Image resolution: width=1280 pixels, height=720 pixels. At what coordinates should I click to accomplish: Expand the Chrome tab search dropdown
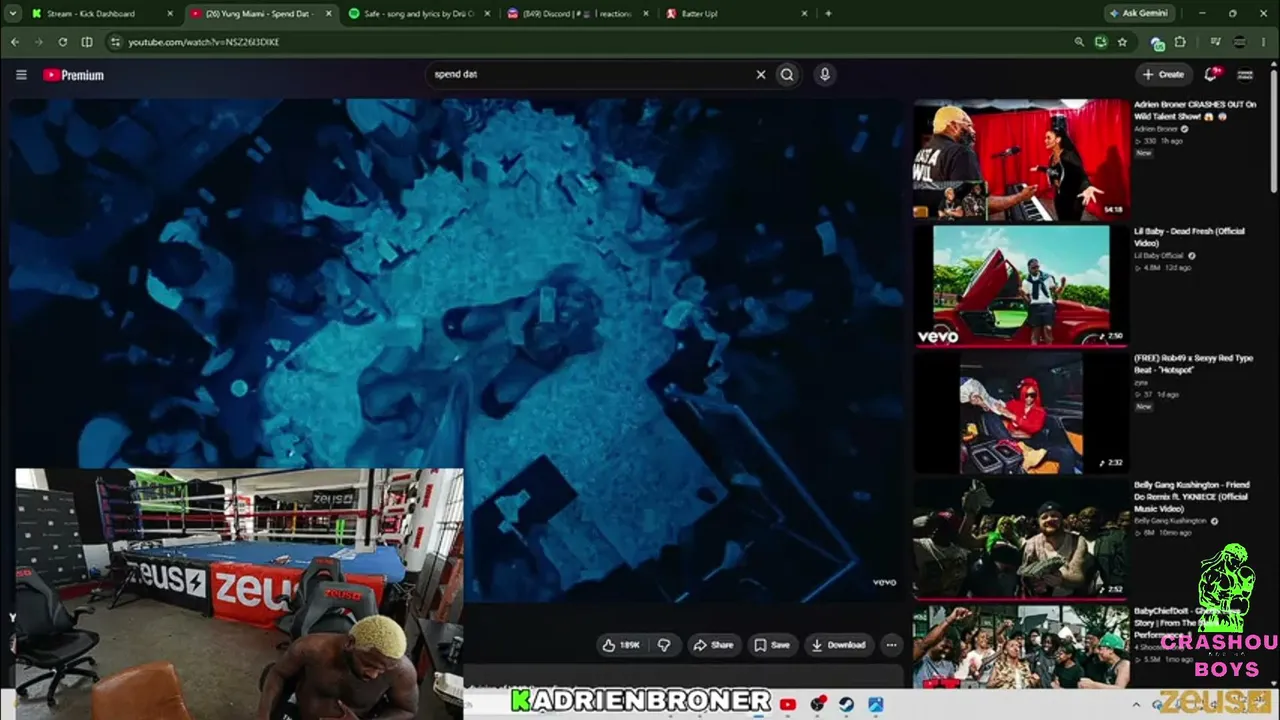tap(13, 14)
